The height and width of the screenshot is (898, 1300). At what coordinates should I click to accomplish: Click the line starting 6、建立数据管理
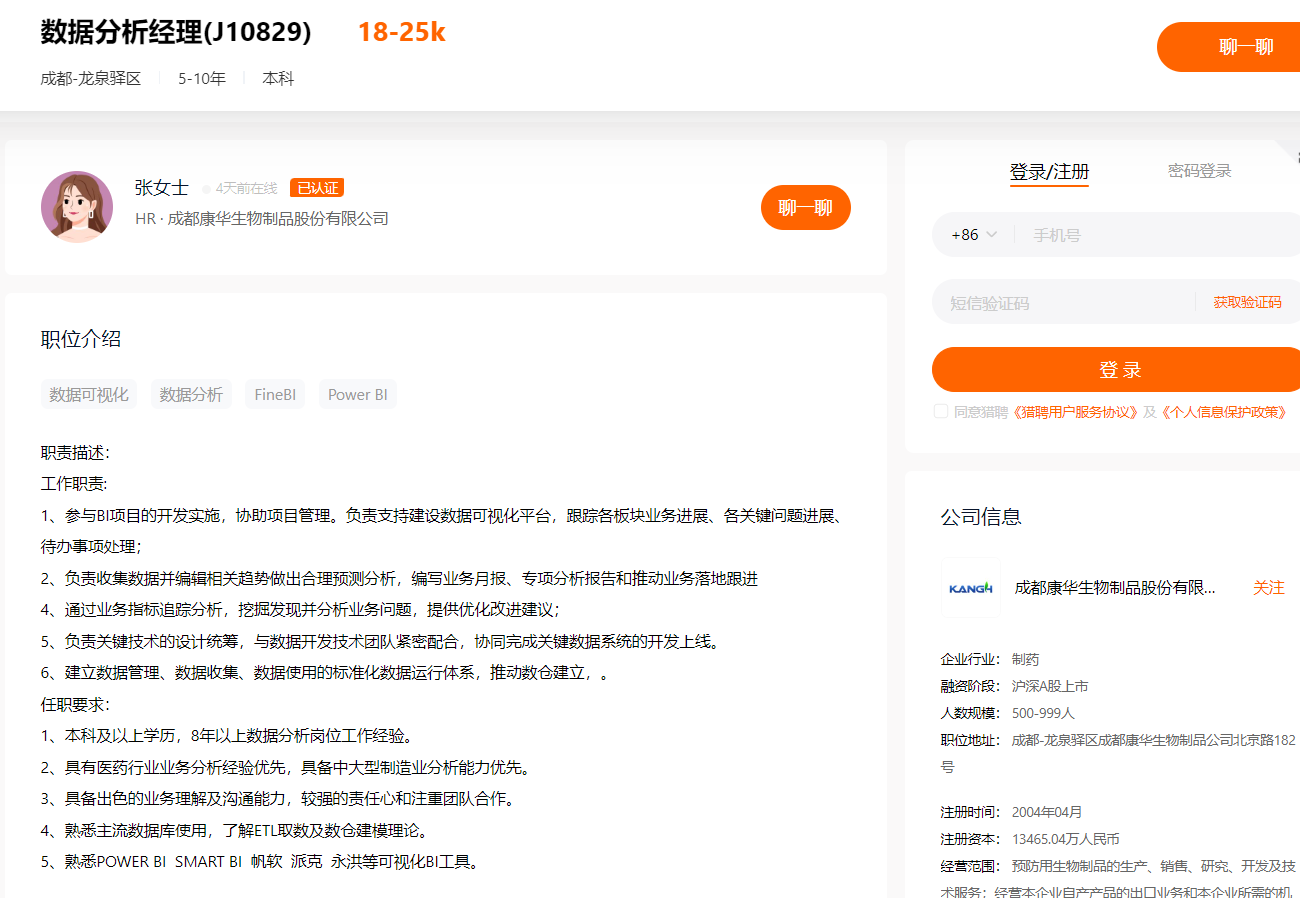(325, 672)
